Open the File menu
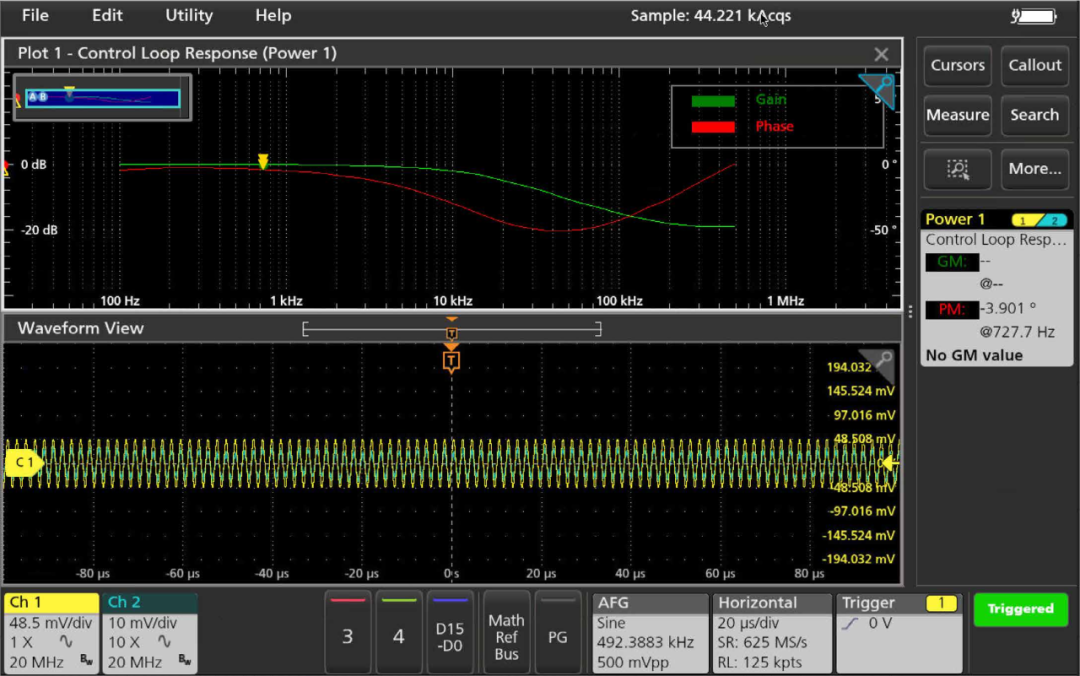Image resolution: width=1080 pixels, height=676 pixels. (x=35, y=15)
